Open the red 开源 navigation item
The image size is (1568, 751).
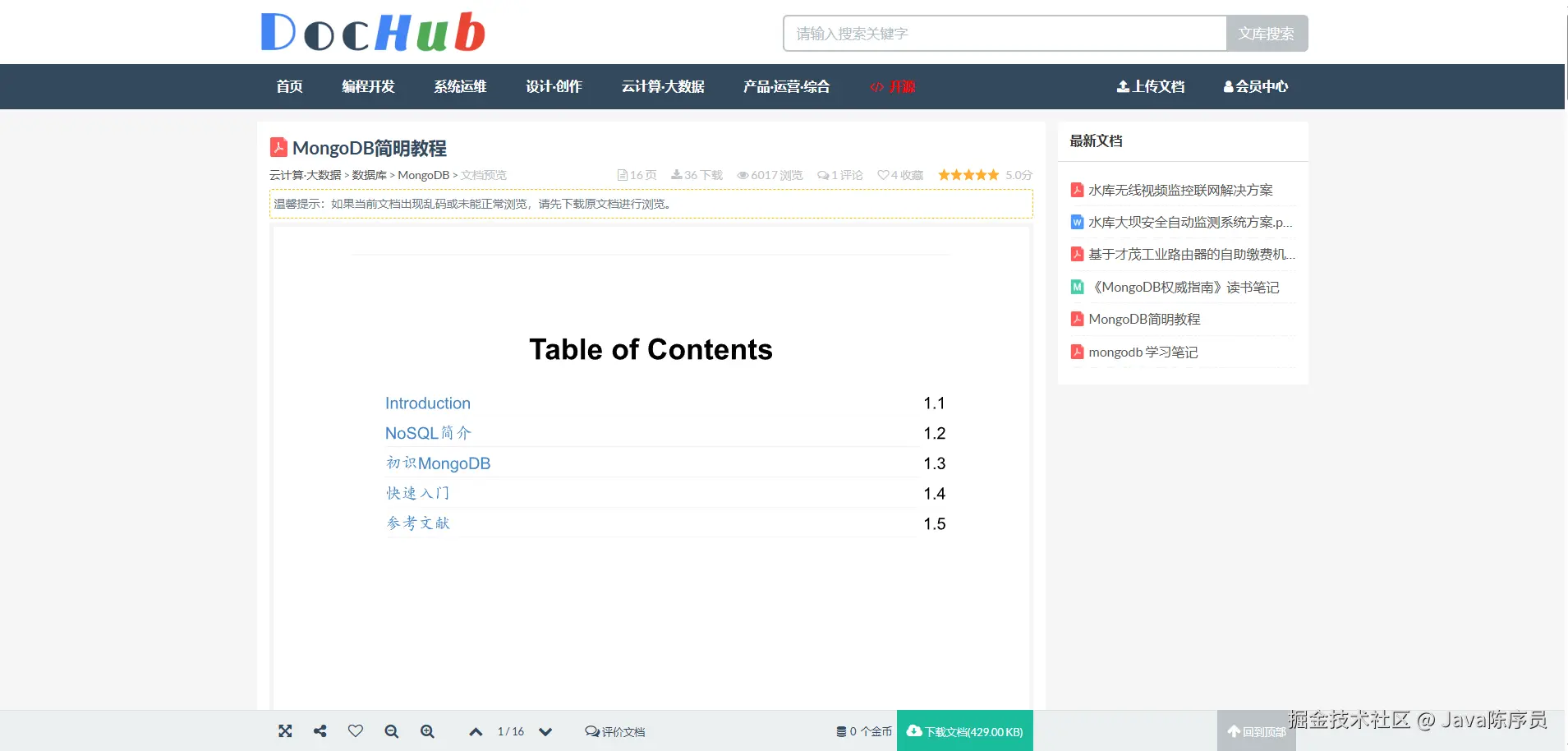coord(893,86)
